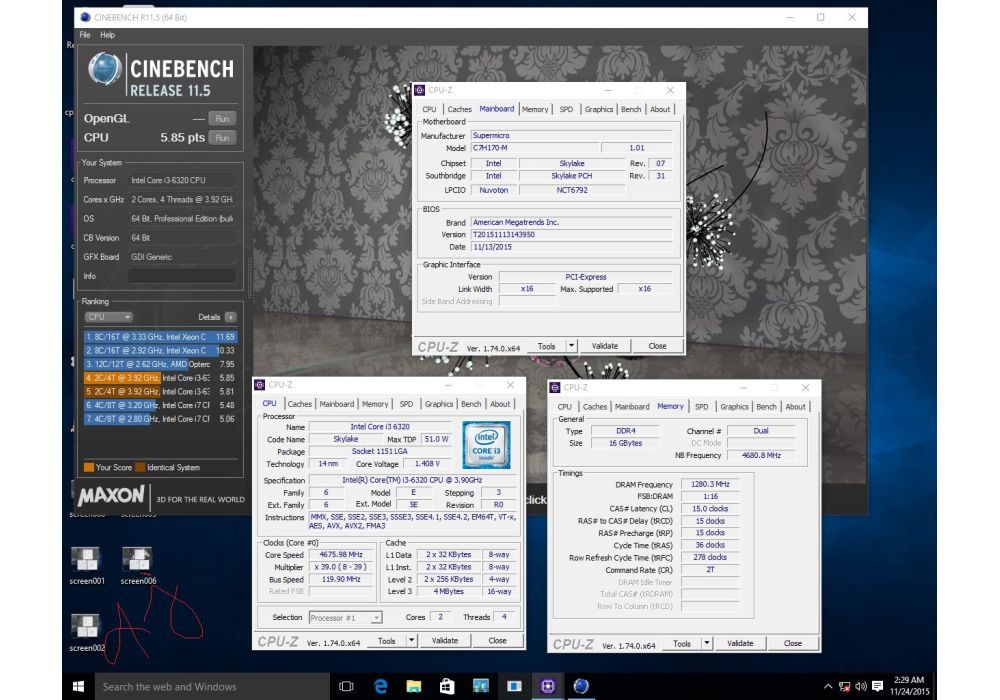Click the DRAM Frequency value 1280.3 MHz
This screenshot has width=1000, height=700.
(x=710, y=484)
